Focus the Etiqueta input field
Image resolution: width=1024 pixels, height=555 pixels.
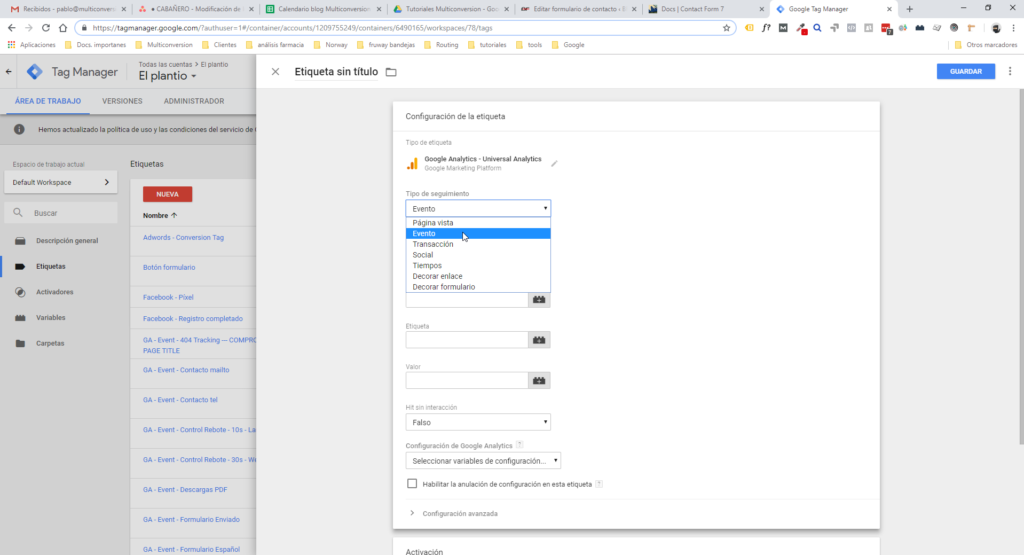click(x=467, y=340)
